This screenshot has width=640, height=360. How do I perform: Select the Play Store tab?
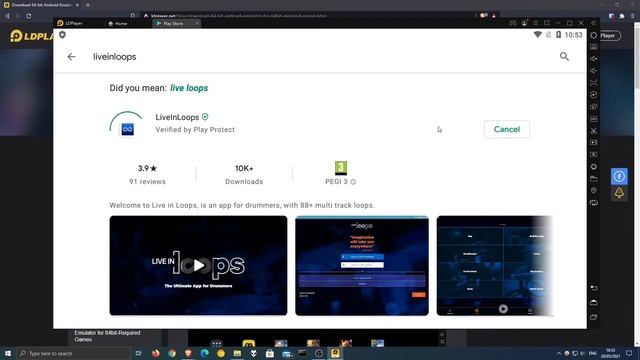pos(173,23)
